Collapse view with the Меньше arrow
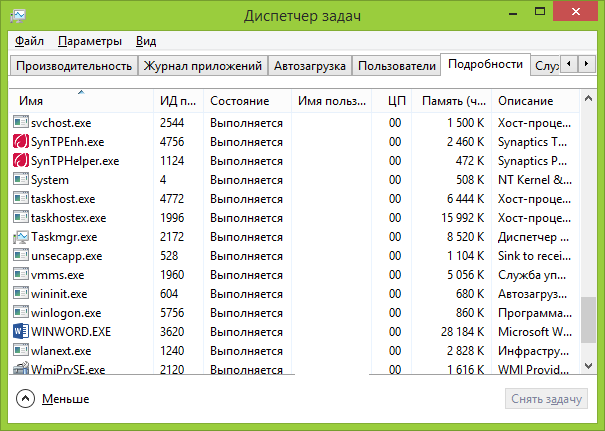Viewport: 605px width, 431px height. (25, 398)
